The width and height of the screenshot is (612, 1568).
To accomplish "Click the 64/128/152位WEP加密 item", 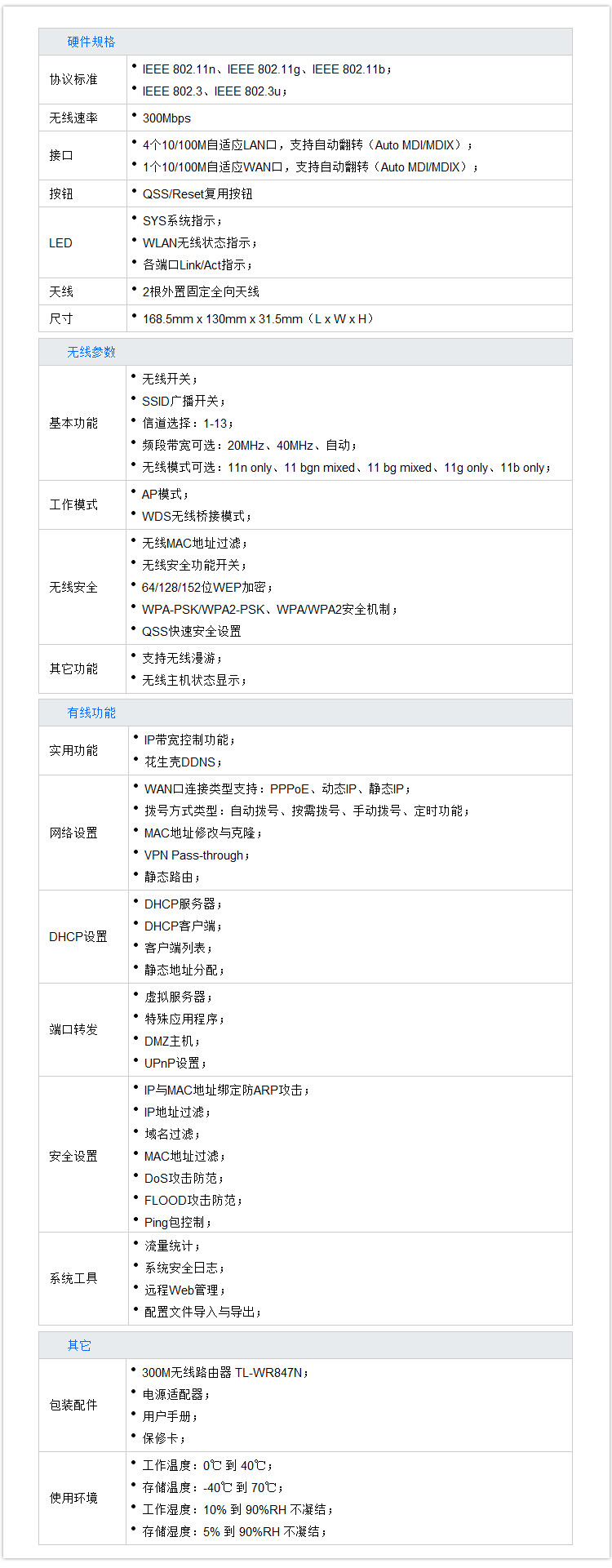I will pyautogui.click(x=206, y=587).
